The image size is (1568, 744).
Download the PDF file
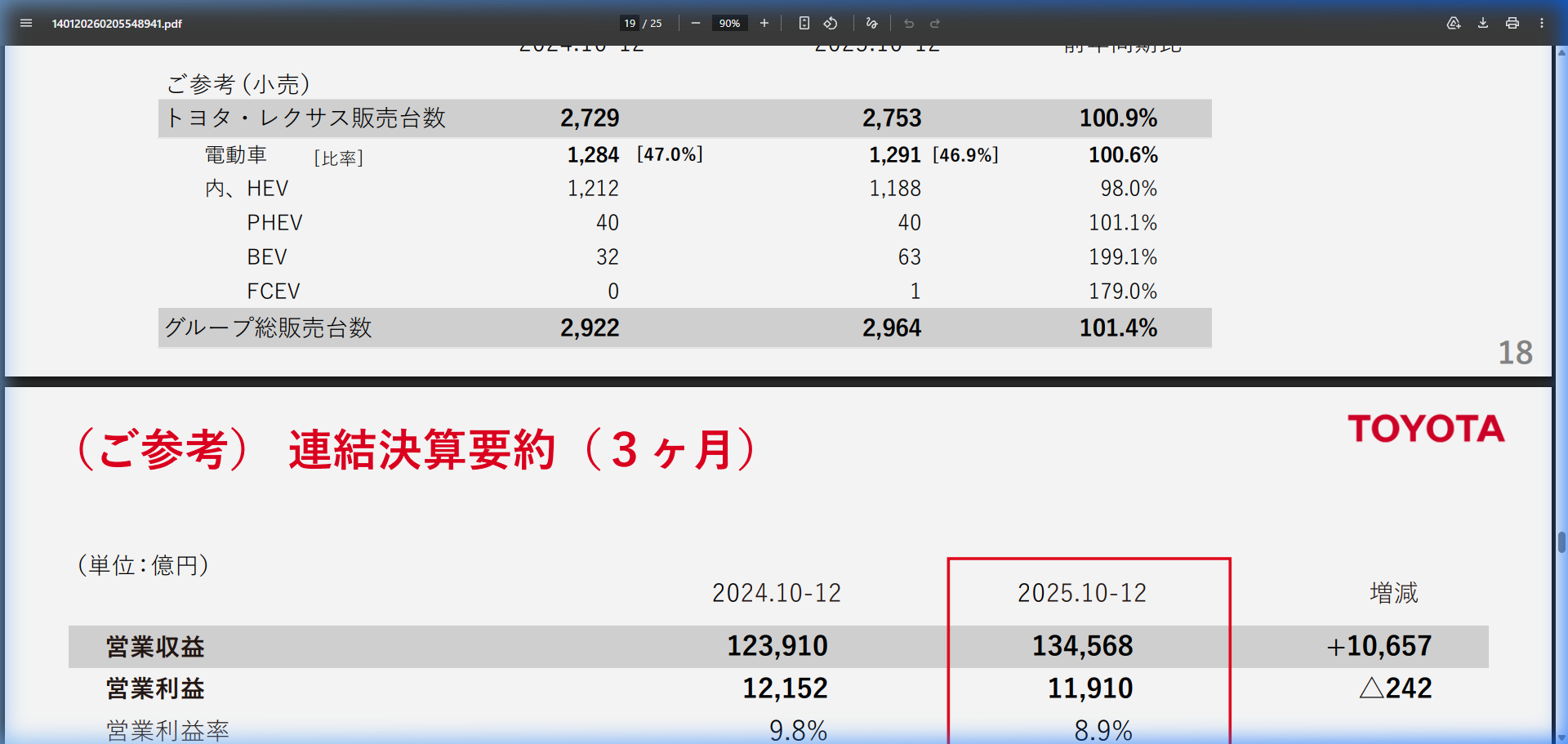(1483, 23)
